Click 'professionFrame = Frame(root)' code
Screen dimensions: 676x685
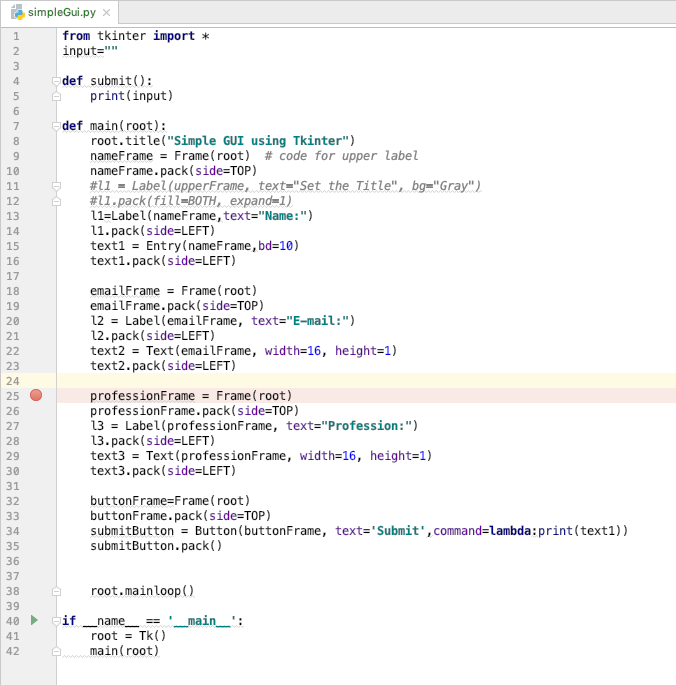pos(191,396)
